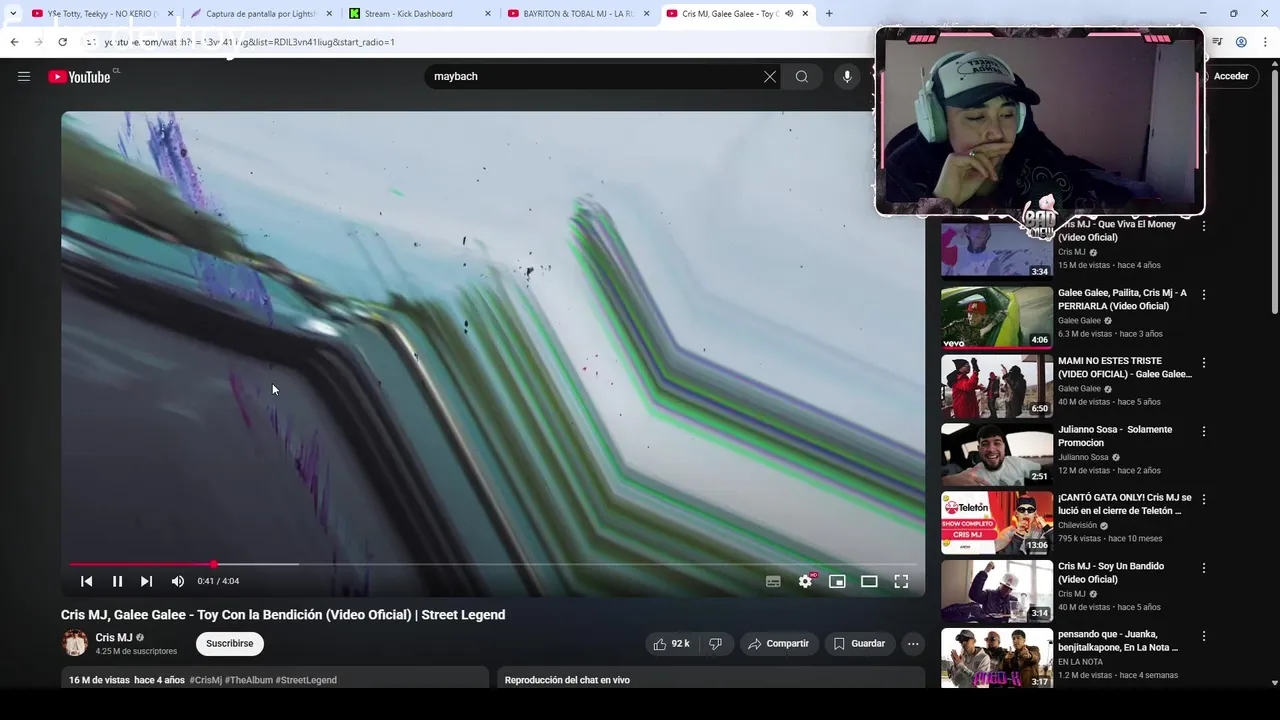1280x720 pixels.
Task: Open a new browser tab
Action: pos(829,14)
